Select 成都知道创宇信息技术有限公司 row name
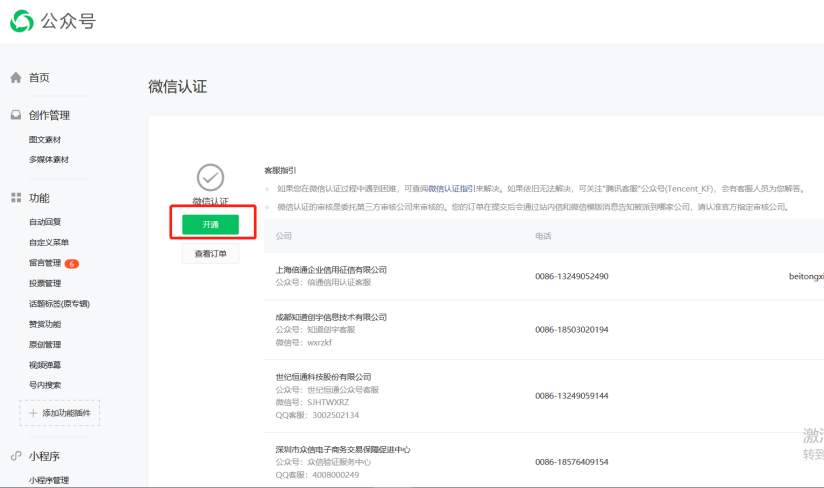The width and height of the screenshot is (824, 488). point(331,317)
